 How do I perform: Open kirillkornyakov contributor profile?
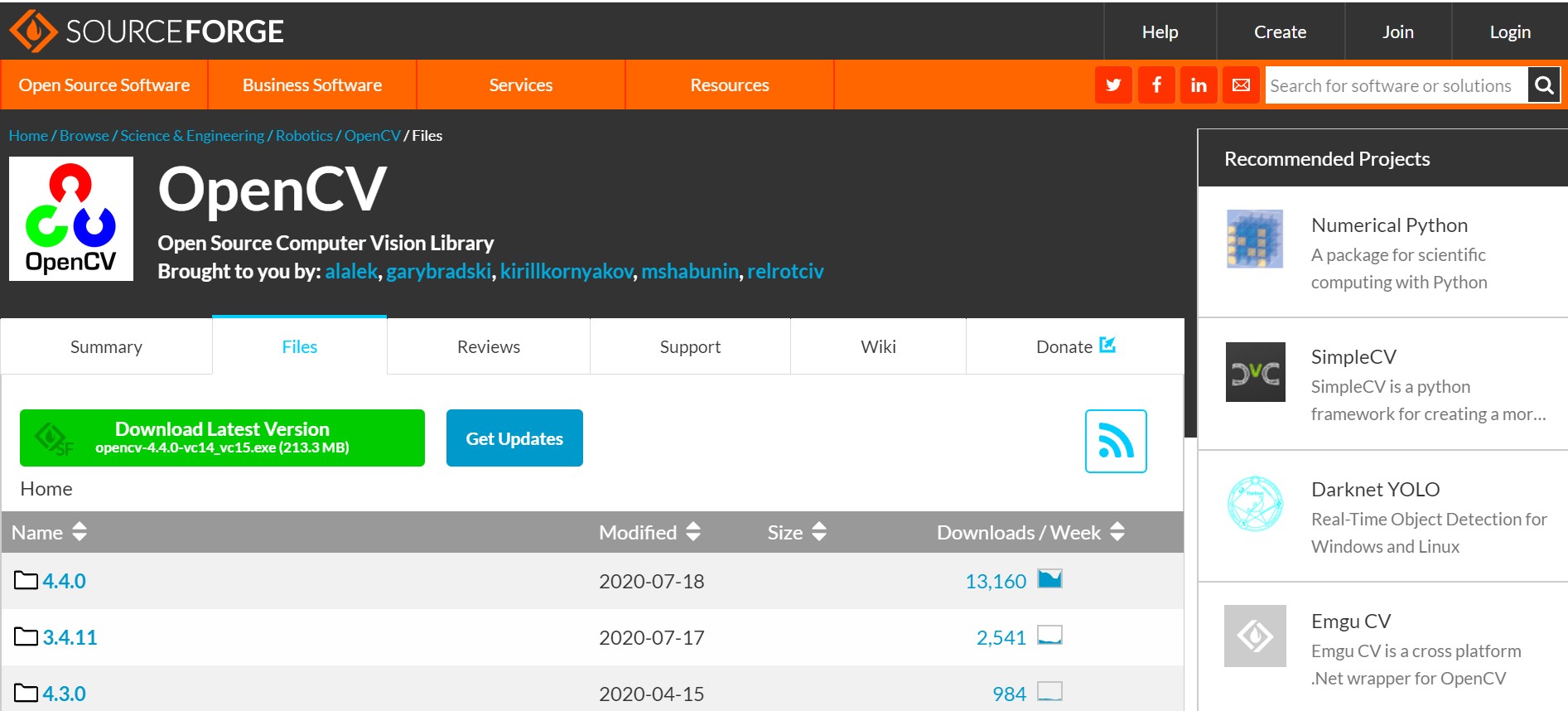567,271
